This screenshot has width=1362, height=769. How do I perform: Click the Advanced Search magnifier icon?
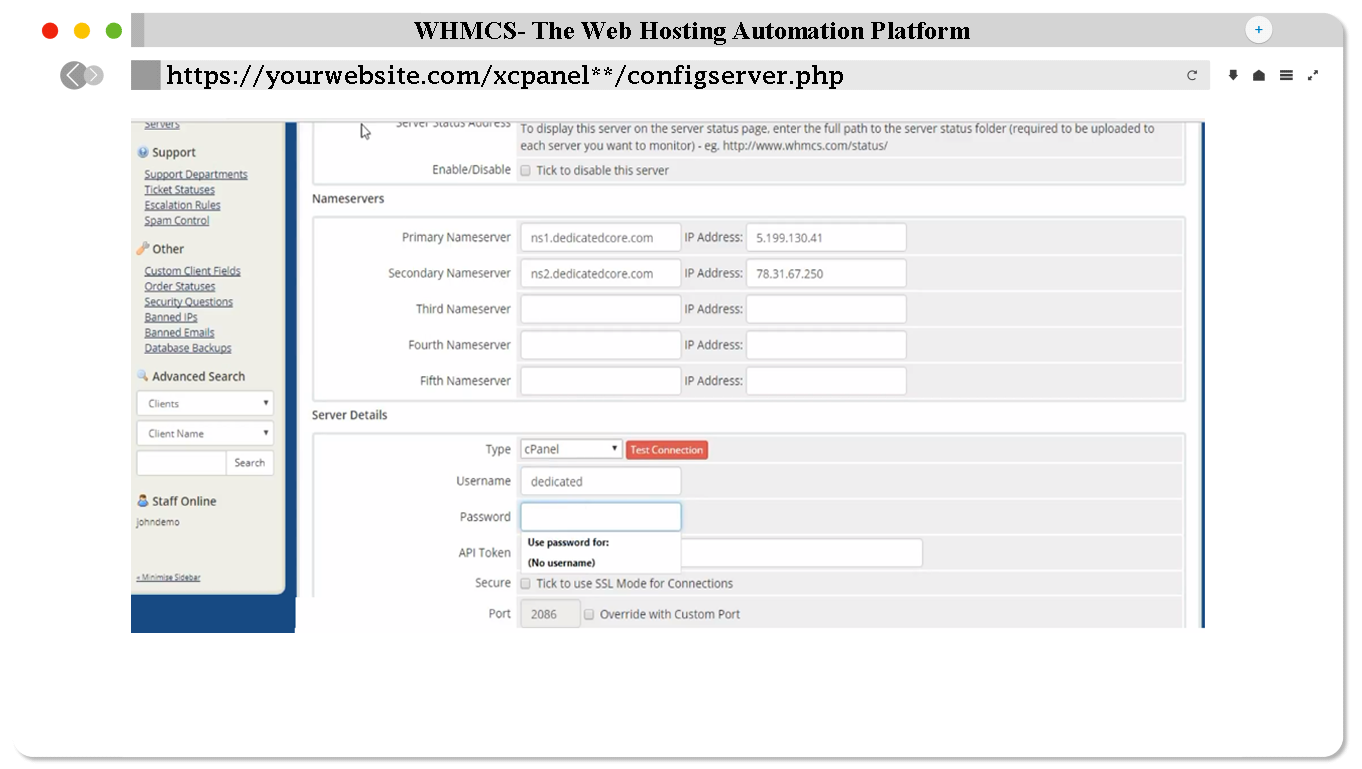coord(143,376)
